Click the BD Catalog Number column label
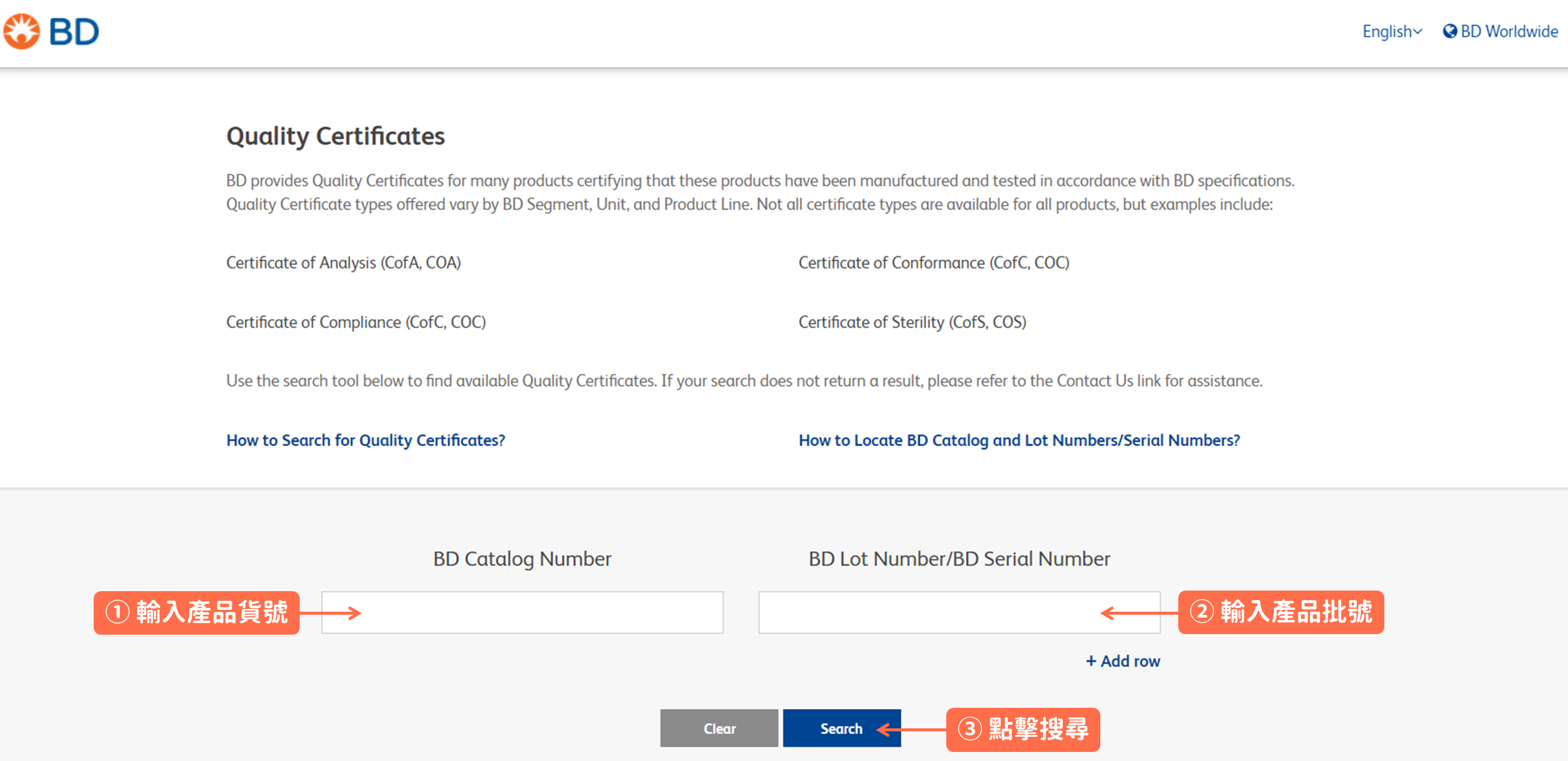This screenshot has height=761, width=1568. pos(521,559)
